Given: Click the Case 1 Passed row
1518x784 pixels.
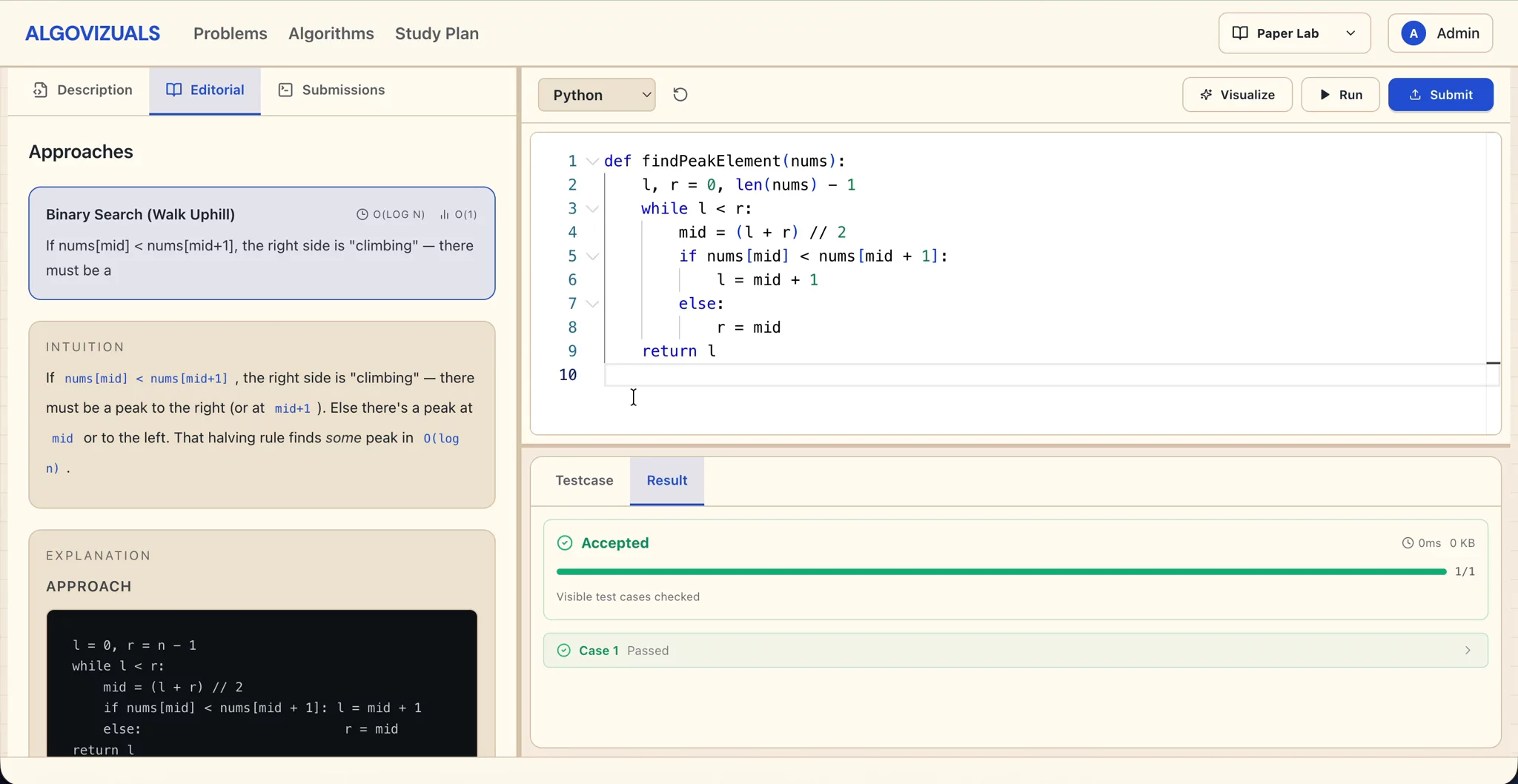Looking at the screenshot, I should tap(1015, 651).
